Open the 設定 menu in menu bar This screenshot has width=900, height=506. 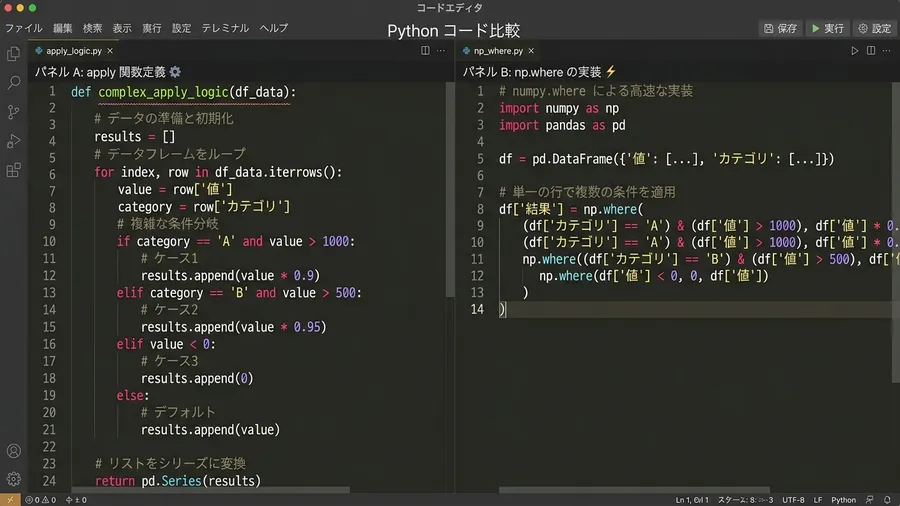click(x=181, y=28)
